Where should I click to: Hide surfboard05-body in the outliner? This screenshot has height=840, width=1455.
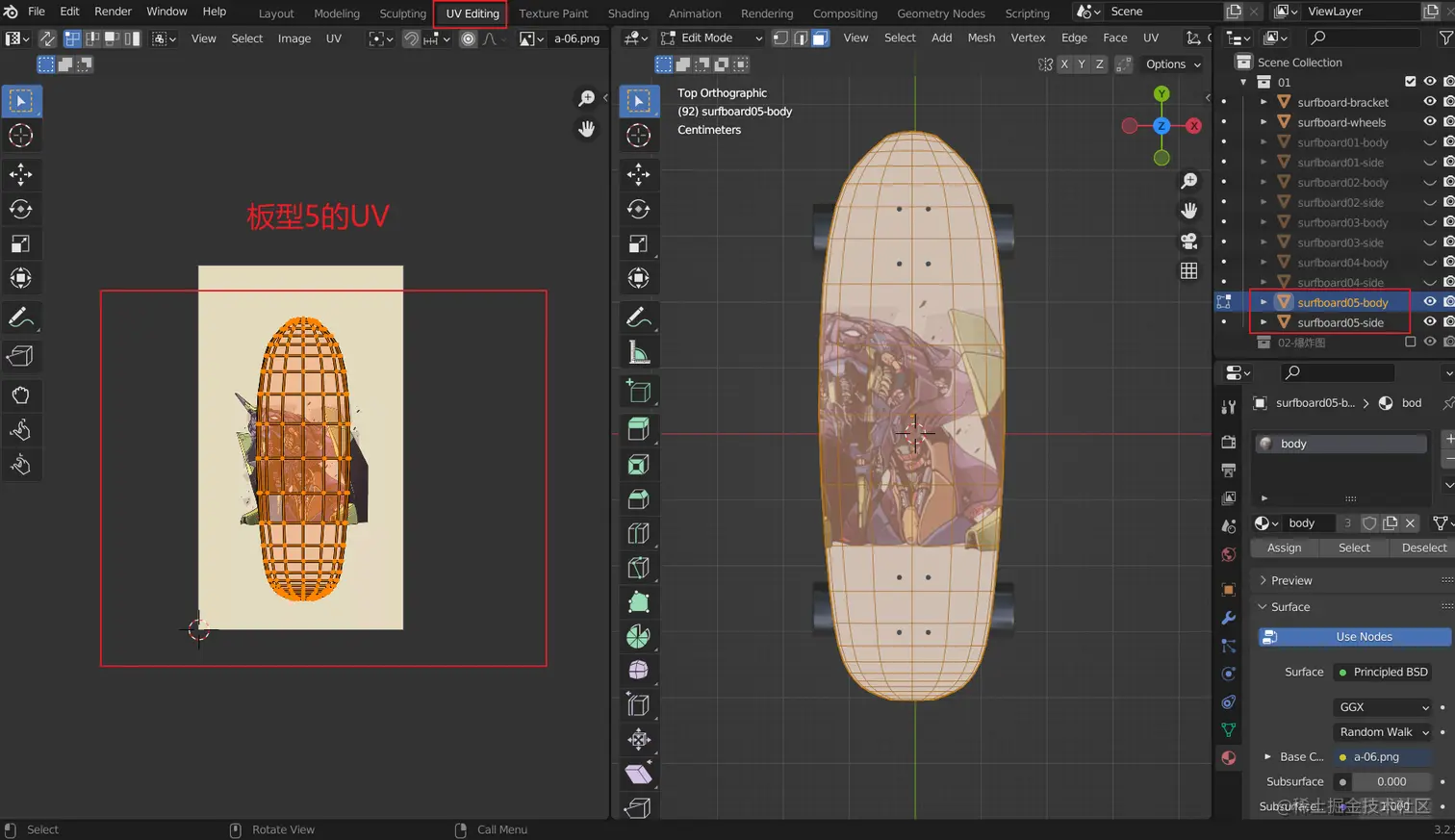click(1430, 301)
